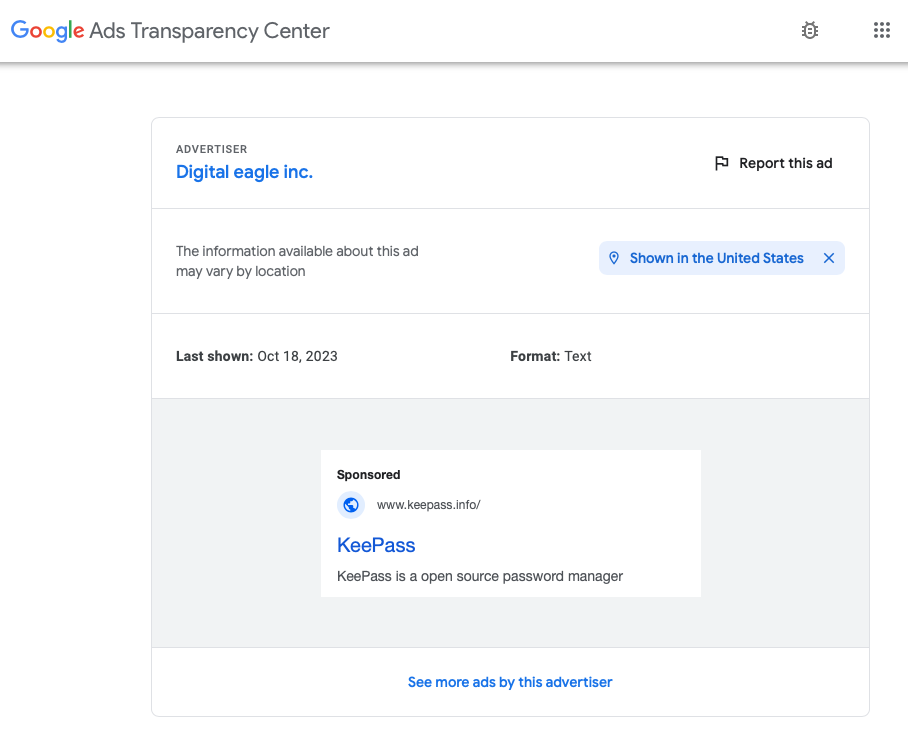Click the flag icon beside Report this ad

click(722, 163)
